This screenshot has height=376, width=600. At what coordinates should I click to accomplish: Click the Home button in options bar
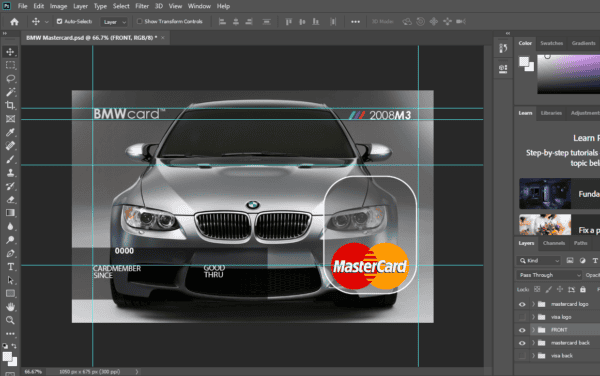(x=15, y=22)
